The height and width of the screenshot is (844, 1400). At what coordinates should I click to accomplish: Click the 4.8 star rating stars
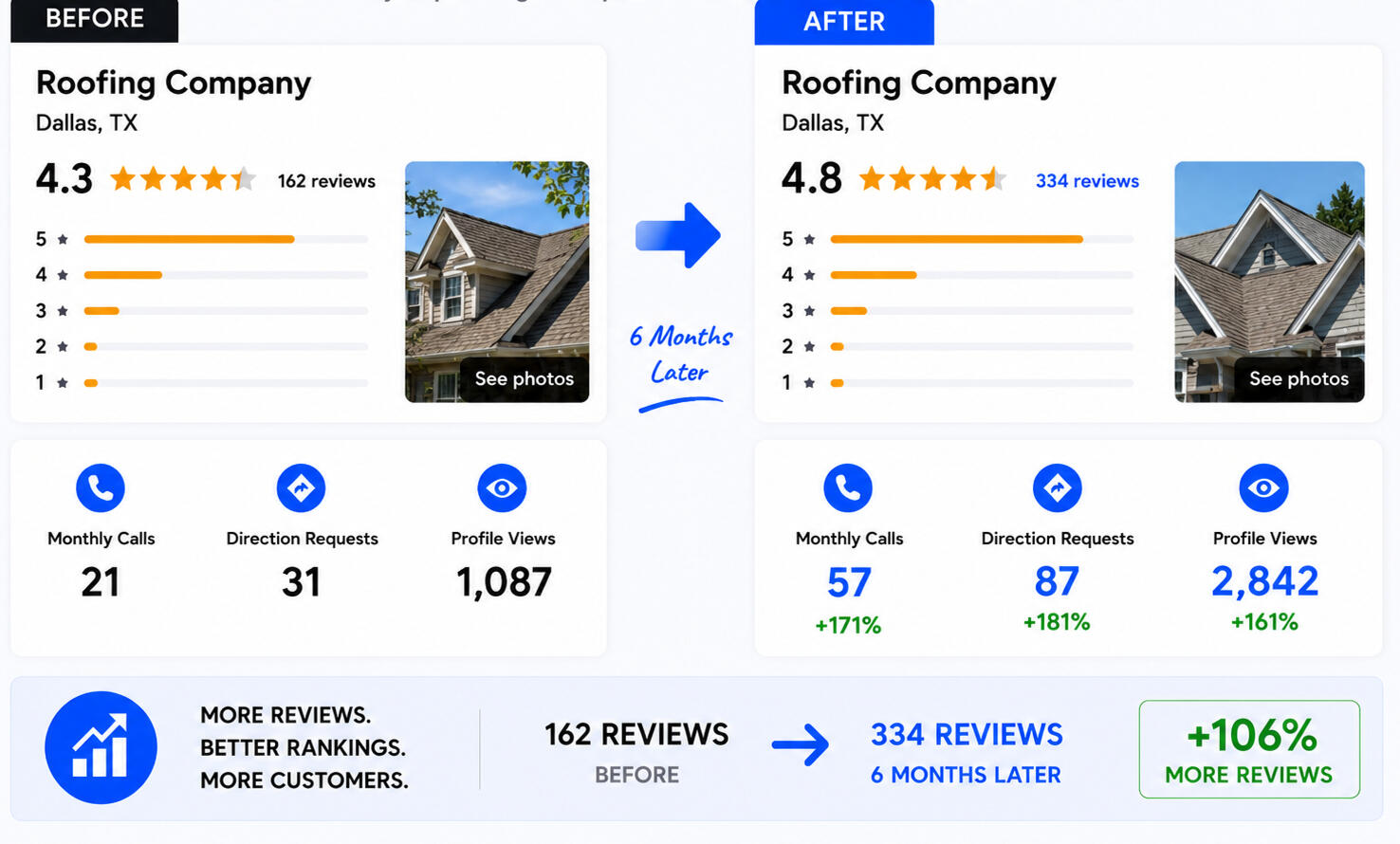[932, 179]
